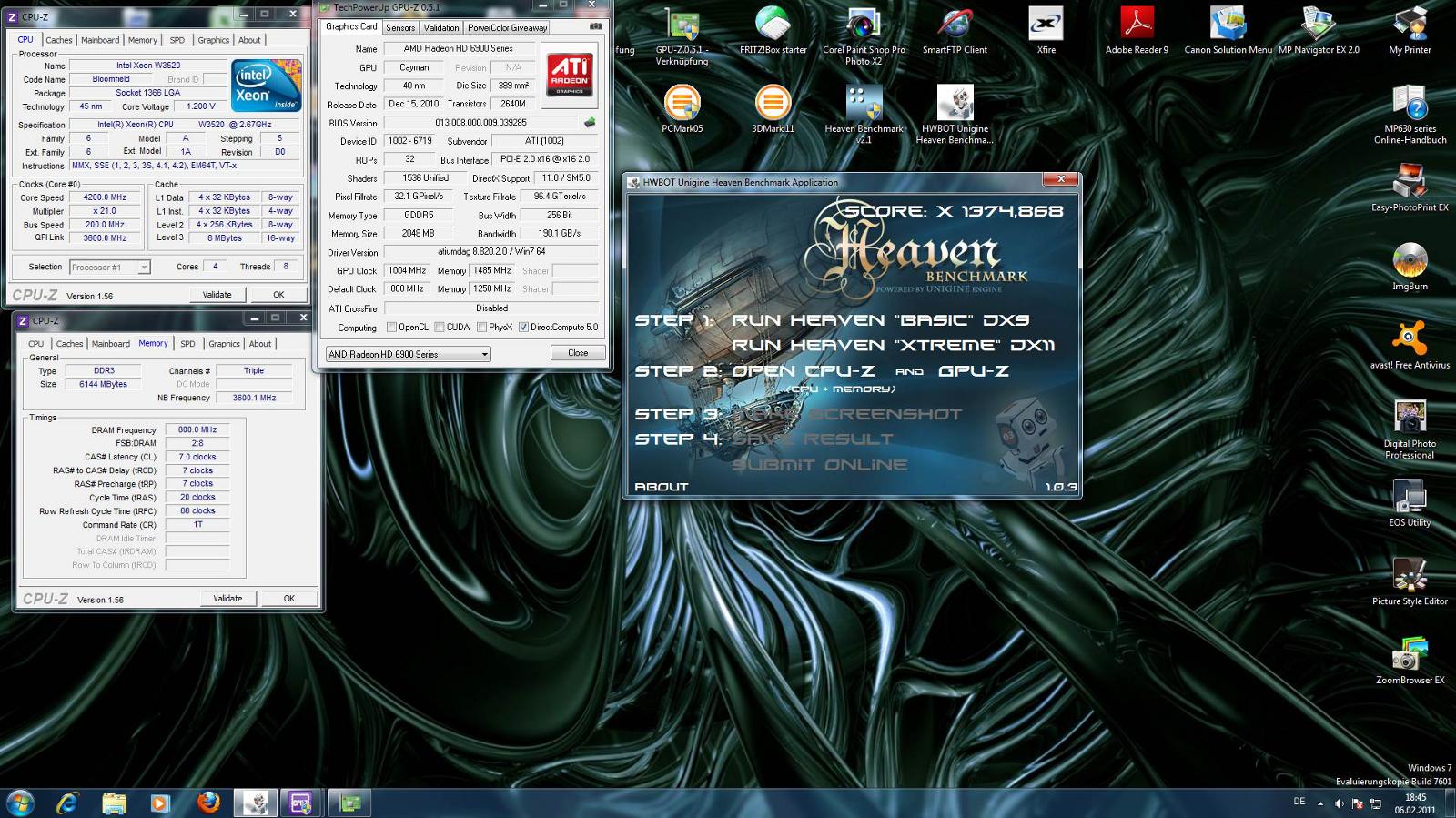Click DE language indicator in taskbar
1456x818 pixels.
(1299, 802)
